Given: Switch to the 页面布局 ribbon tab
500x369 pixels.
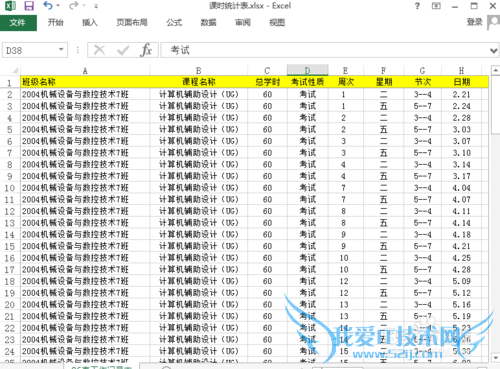Looking at the screenshot, I should [132, 23].
